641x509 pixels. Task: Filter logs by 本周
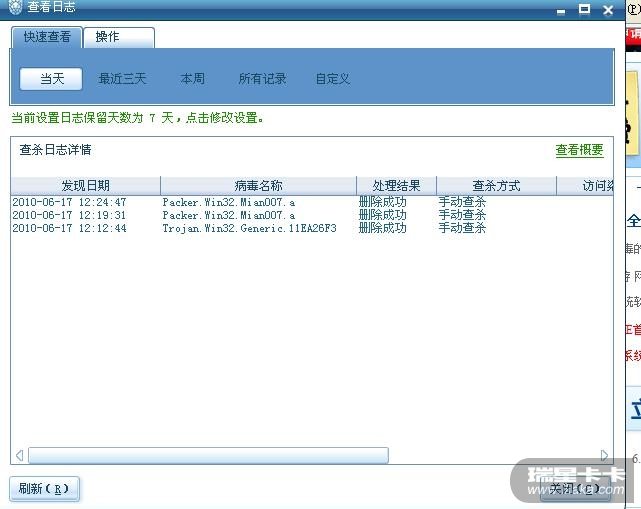pyautogui.click(x=193, y=78)
